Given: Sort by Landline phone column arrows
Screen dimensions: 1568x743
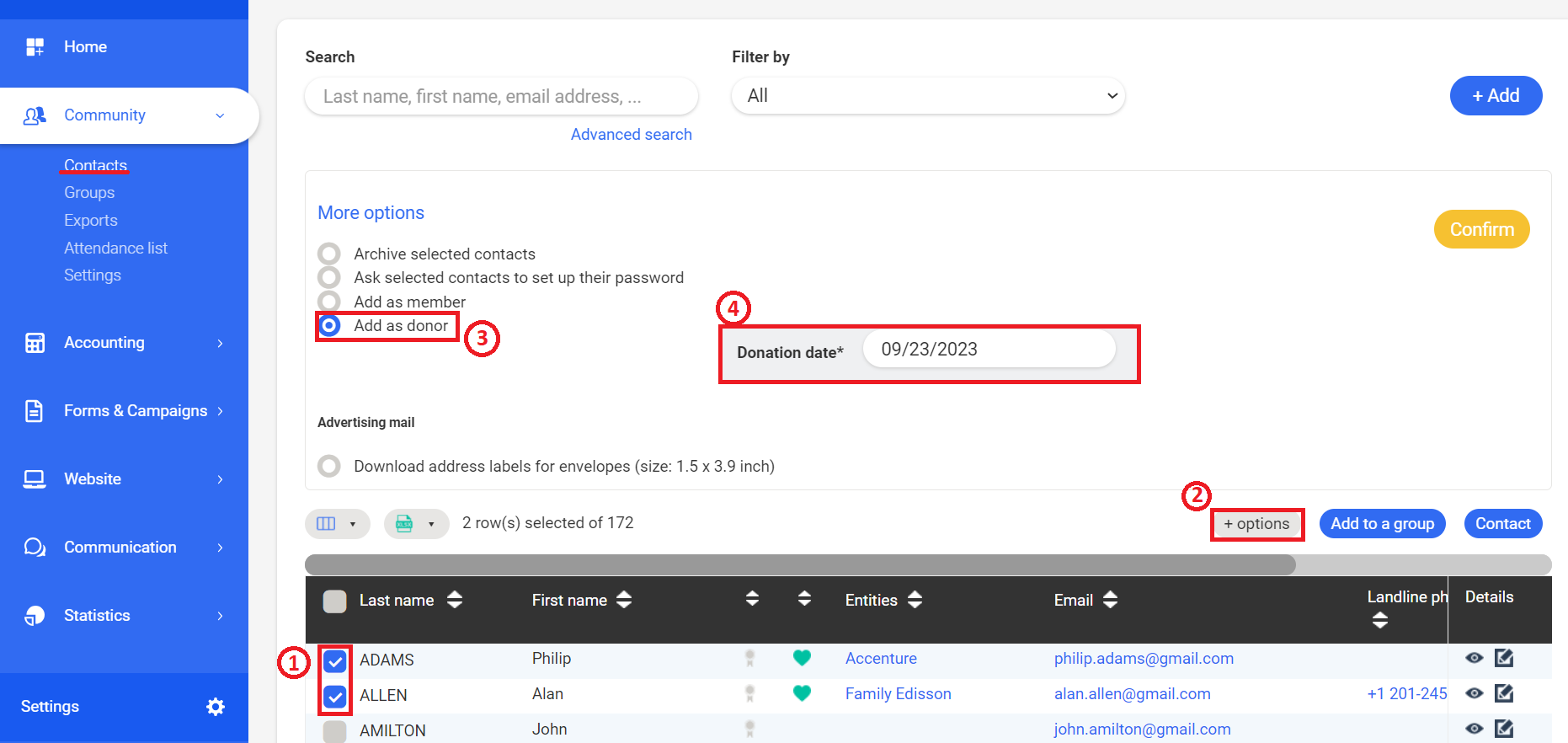Looking at the screenshot, I should 1380,621.
